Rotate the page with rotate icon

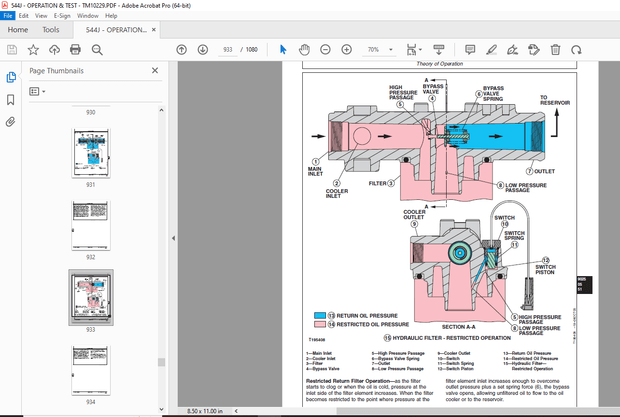point(576,49)
